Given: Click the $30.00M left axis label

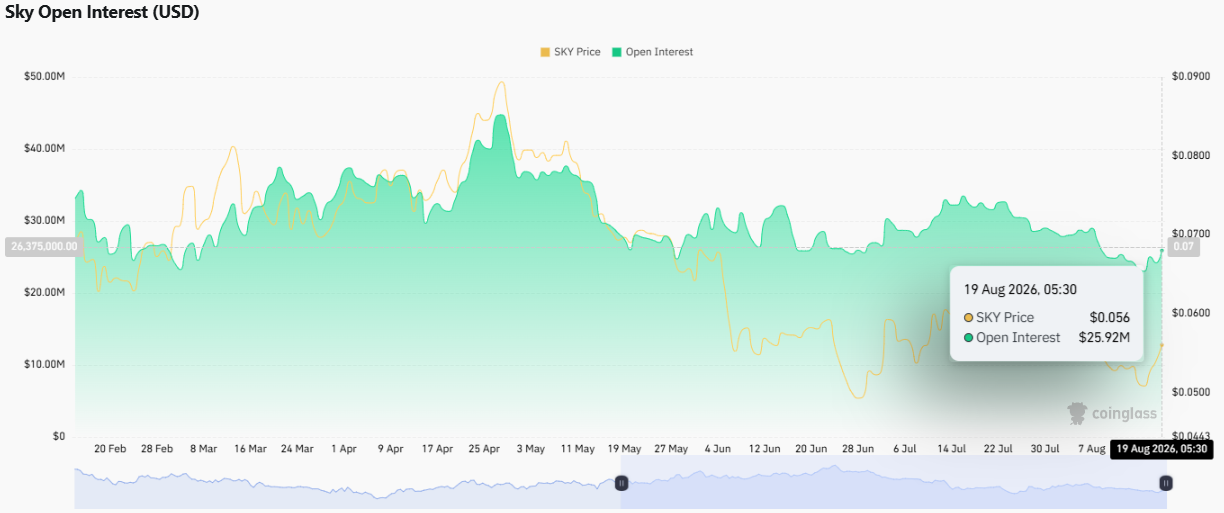Looking at the screenshot, I should click(44, 220).
